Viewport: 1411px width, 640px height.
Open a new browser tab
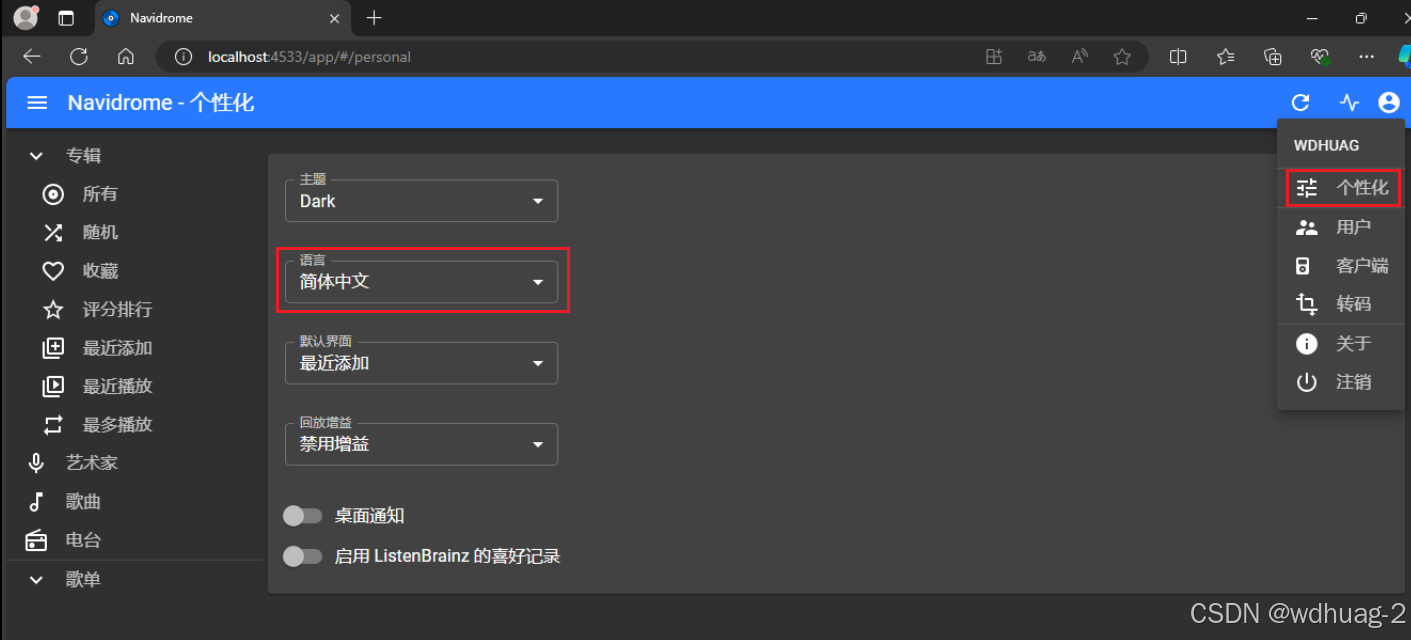(x=374, y=18)
